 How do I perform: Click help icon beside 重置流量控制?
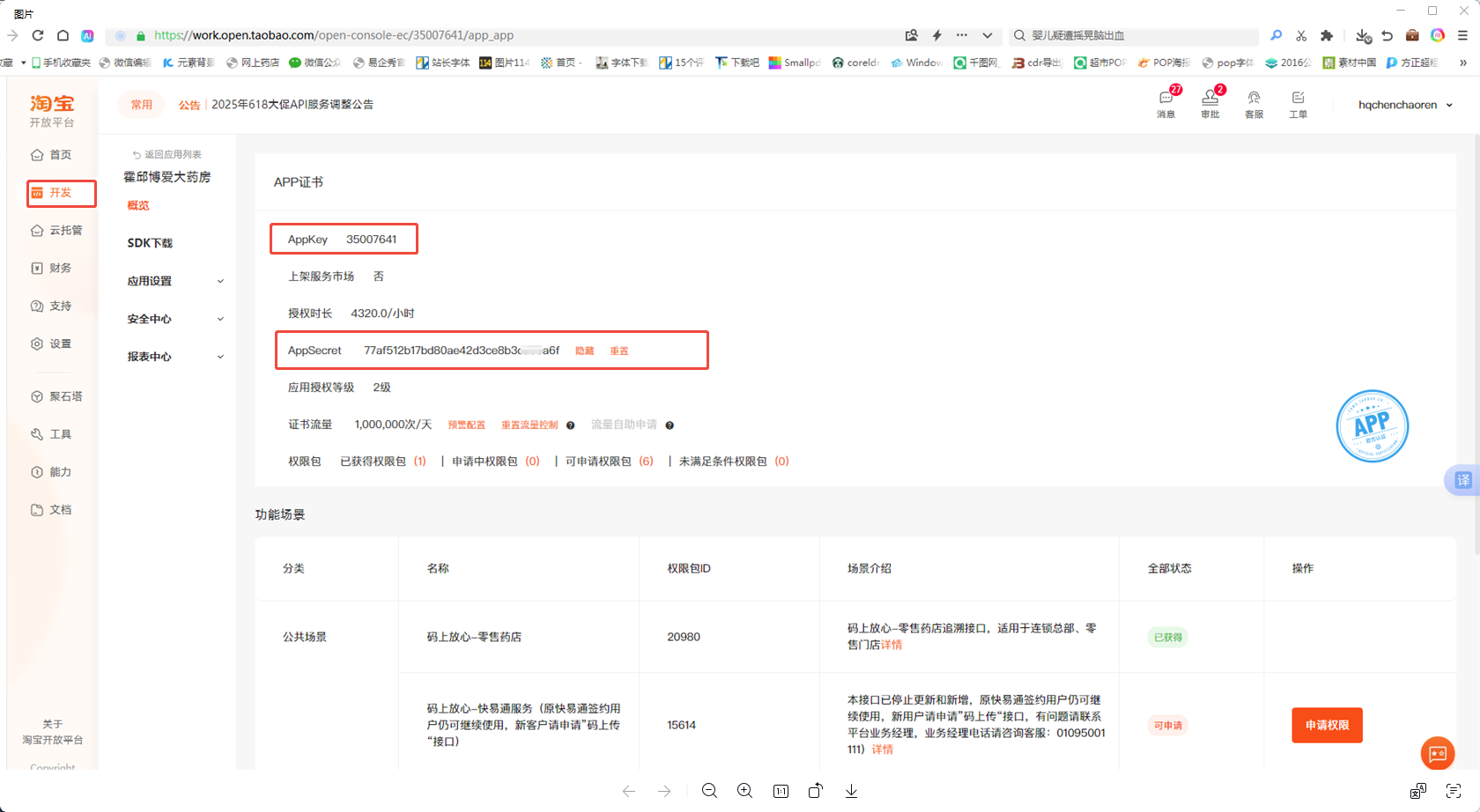pyautogui.click(x=571, y=425)
